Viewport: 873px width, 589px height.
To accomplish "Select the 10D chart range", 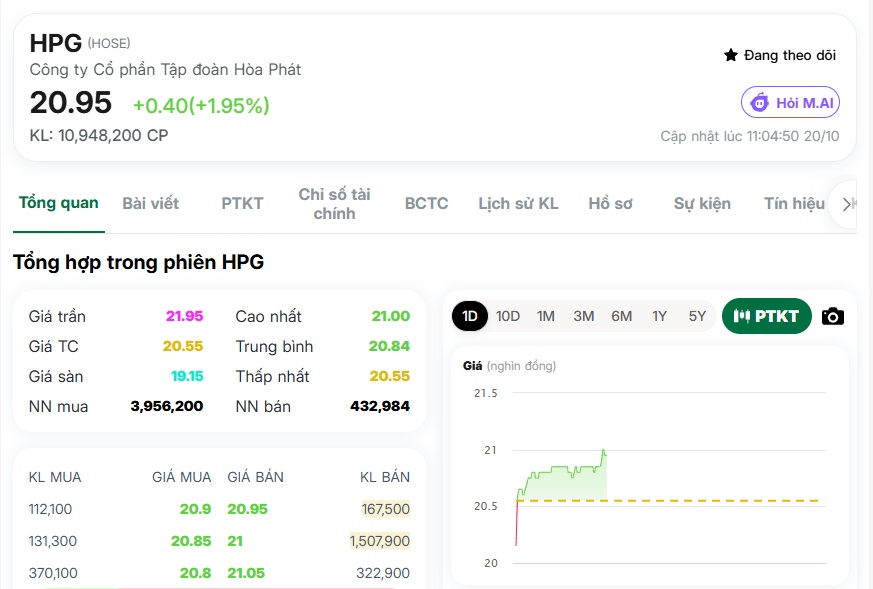I will coord(508,316).
